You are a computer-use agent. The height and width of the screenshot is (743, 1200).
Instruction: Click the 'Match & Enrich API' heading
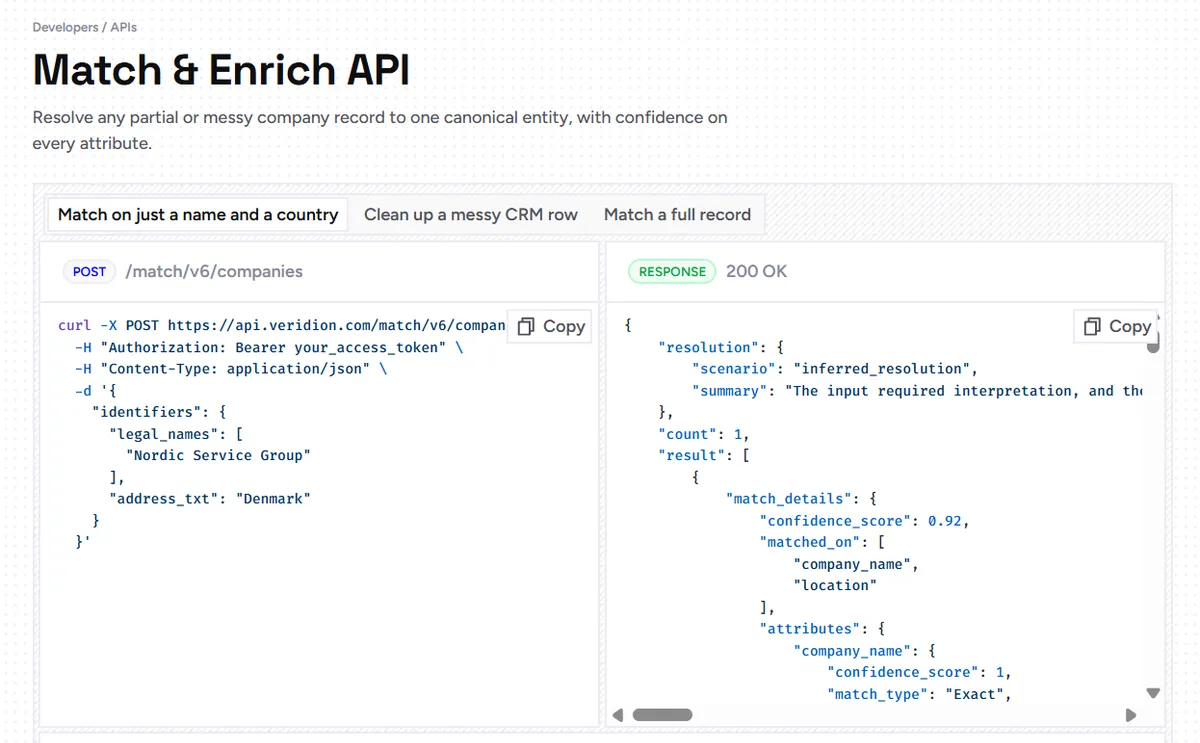point(221,70)
